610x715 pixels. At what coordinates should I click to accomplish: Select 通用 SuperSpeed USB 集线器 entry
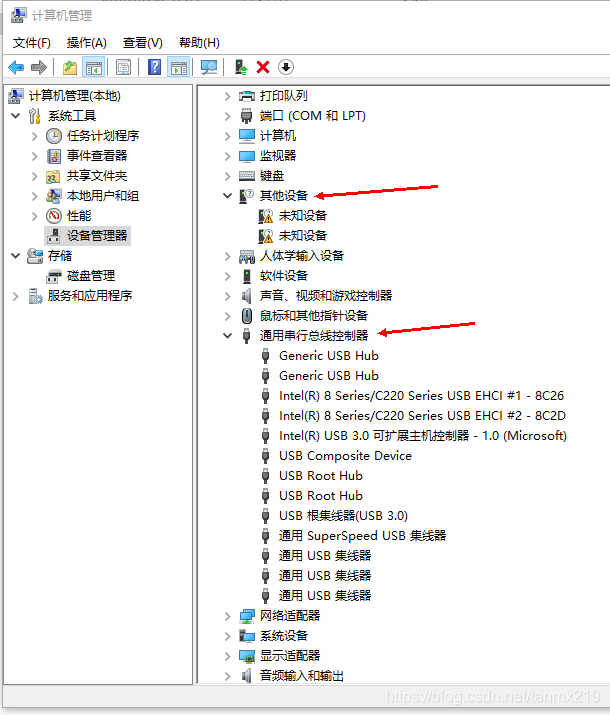(362, 536)
